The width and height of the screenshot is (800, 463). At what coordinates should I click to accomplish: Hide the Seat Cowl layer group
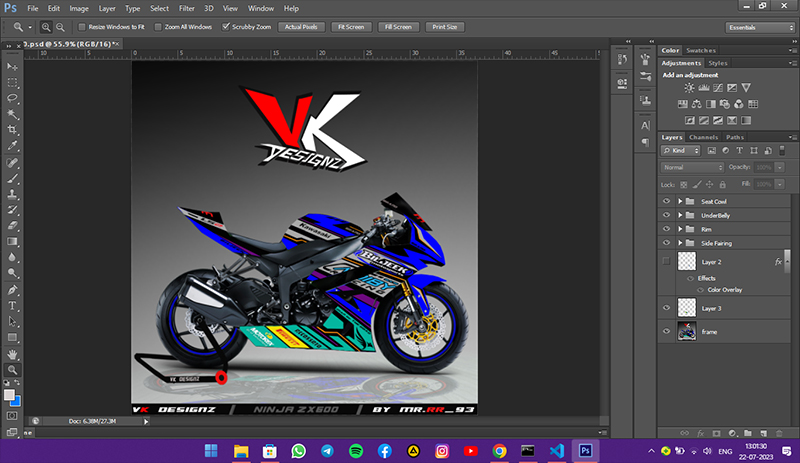667,201
